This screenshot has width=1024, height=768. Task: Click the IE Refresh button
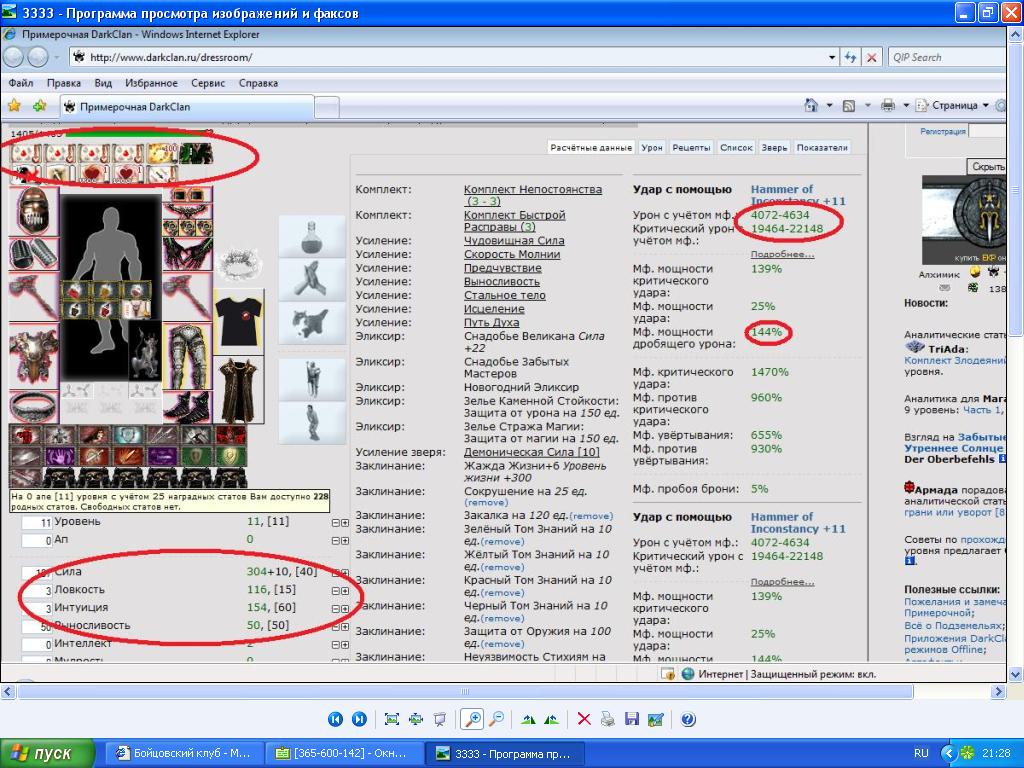(850, 57)
